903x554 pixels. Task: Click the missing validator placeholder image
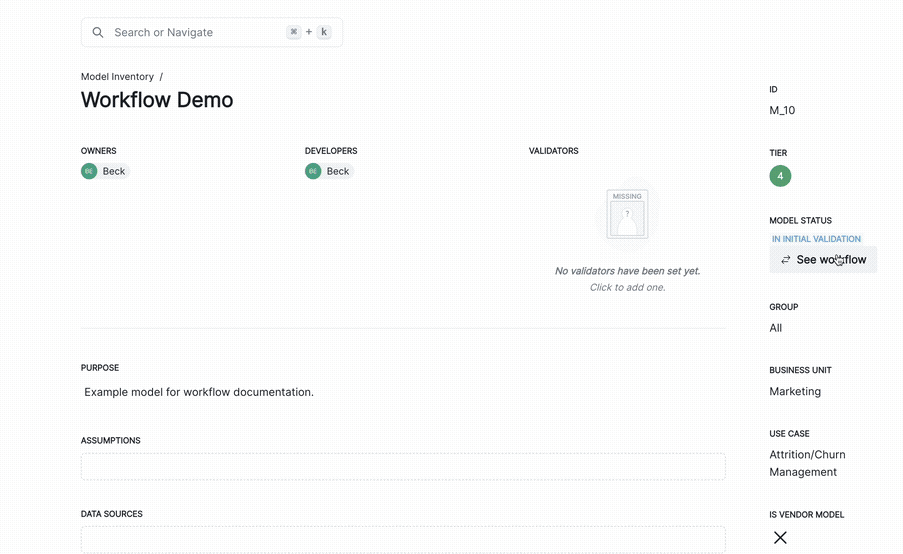(627, 214)
